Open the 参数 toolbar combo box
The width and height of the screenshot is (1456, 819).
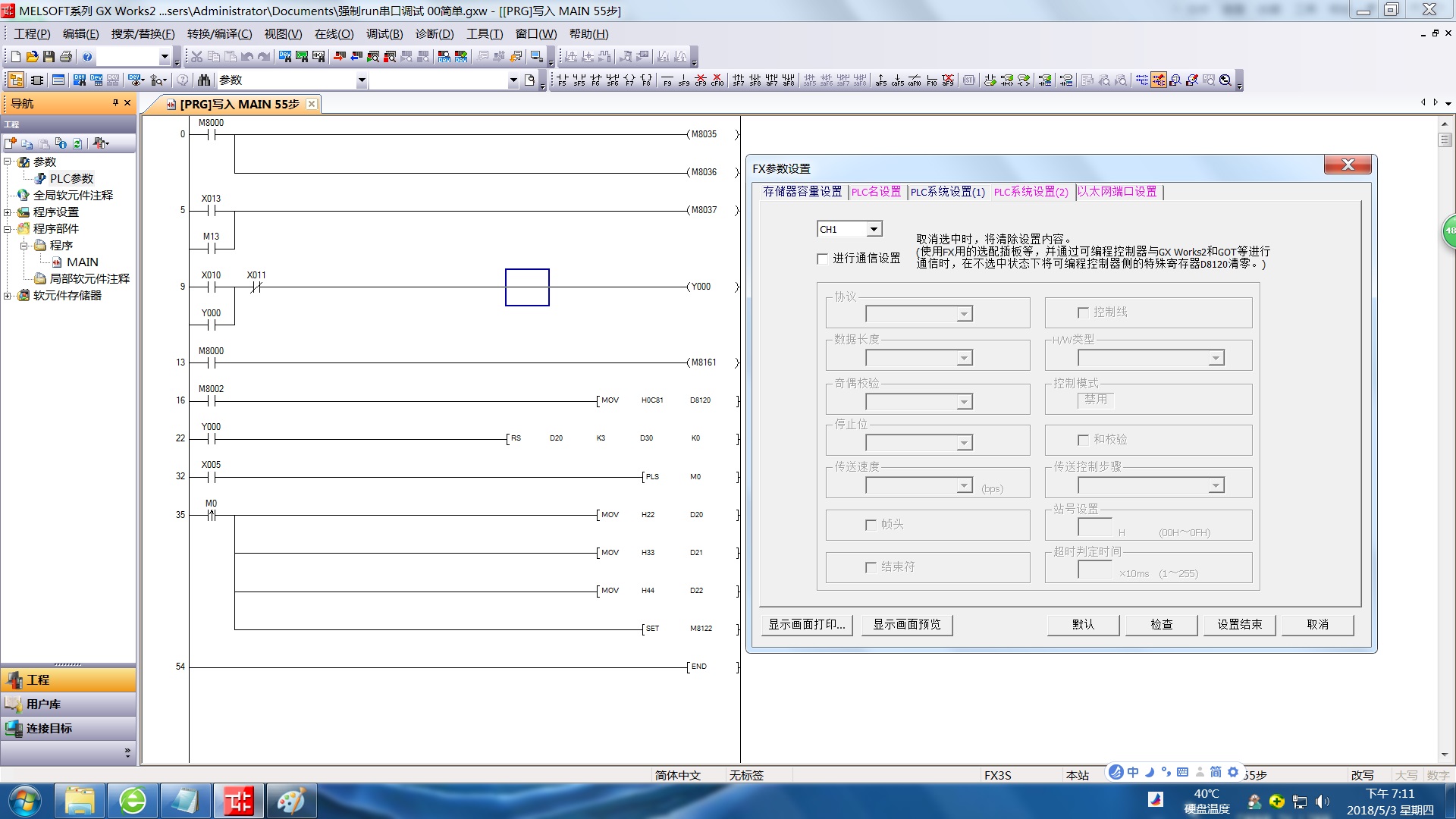tap(361, 80)
